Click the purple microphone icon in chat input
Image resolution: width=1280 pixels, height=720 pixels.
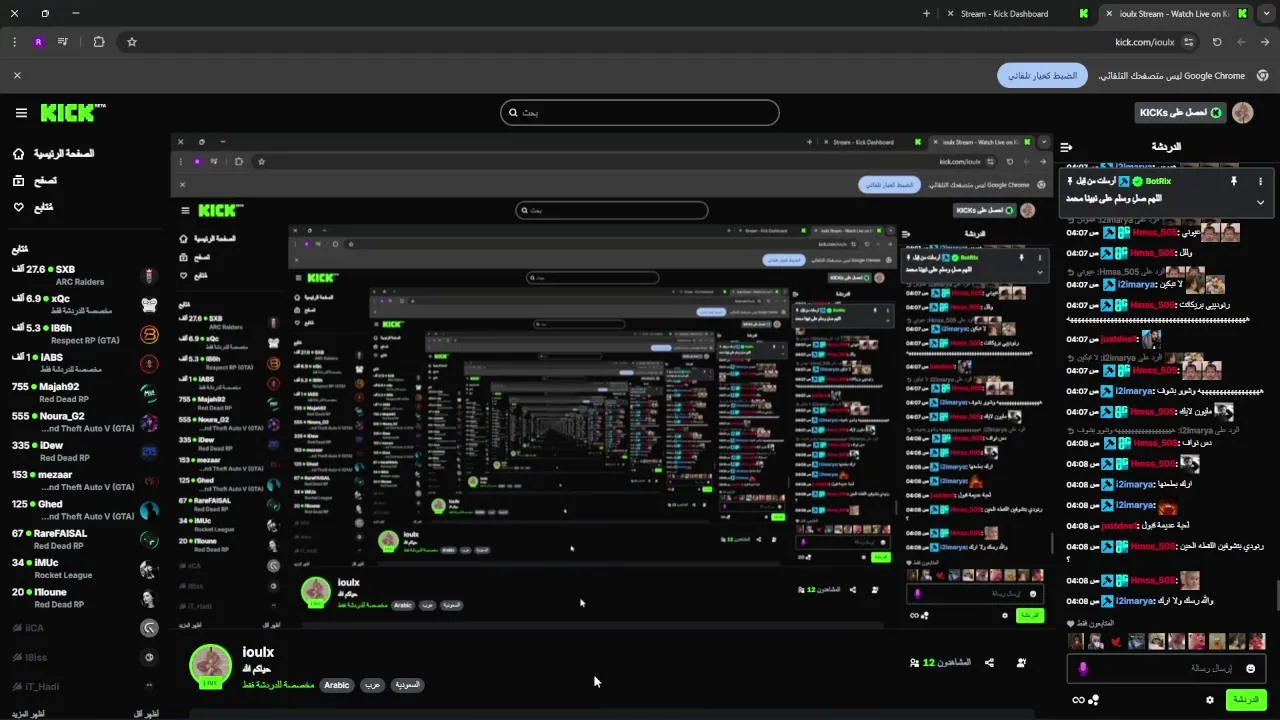tap(1083, 668)
